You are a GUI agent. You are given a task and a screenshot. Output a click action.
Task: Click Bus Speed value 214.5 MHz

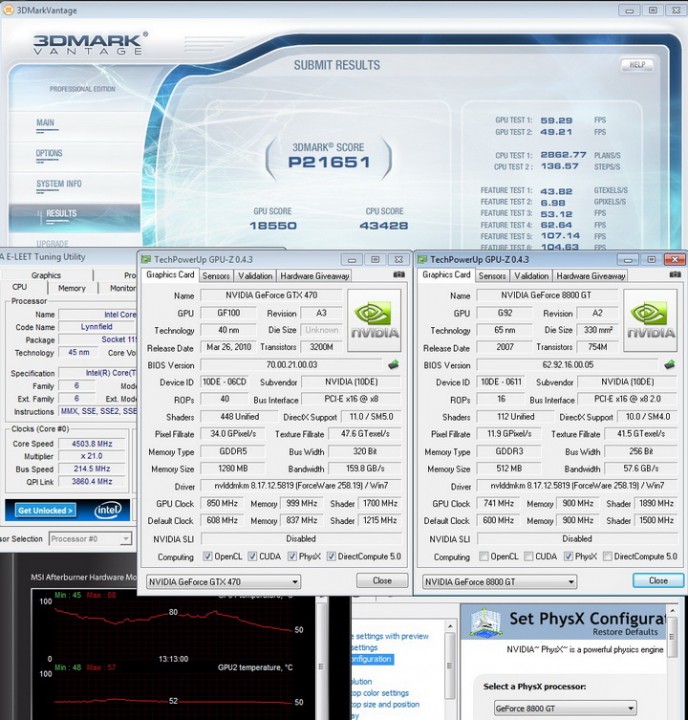pyautogui.click(x=92, y=469)
